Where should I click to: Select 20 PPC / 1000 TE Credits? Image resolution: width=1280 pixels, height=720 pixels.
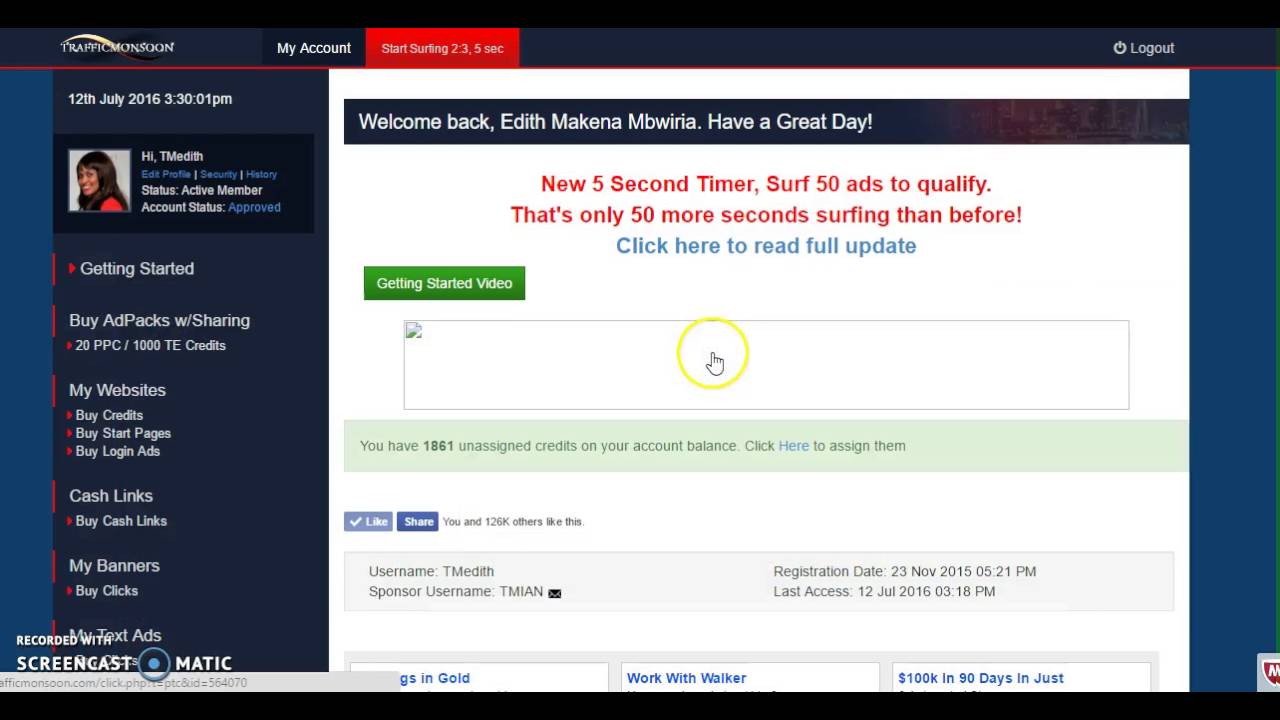(150, 345)
